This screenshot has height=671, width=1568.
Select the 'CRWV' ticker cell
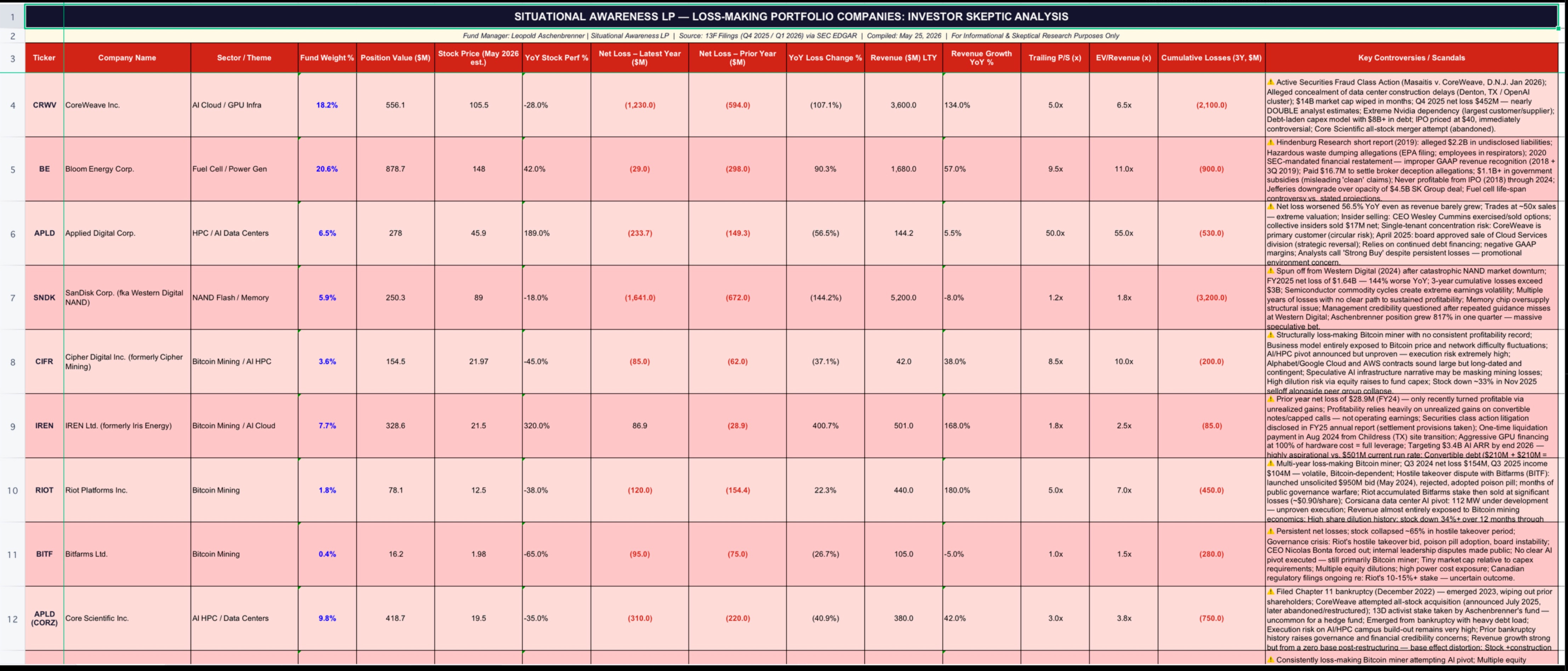(x=45, y=105)
